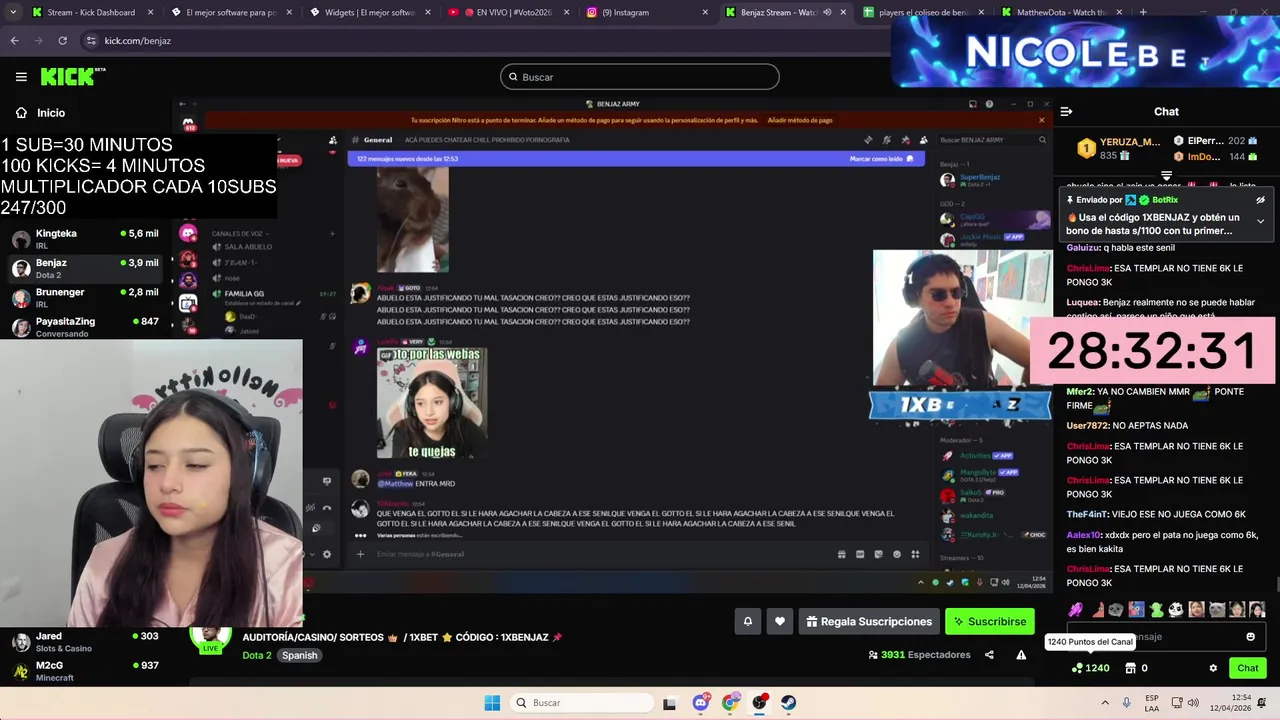Switch to (9) Instagram tab
The image size is (1280, 720).
(x=646, y=12)
